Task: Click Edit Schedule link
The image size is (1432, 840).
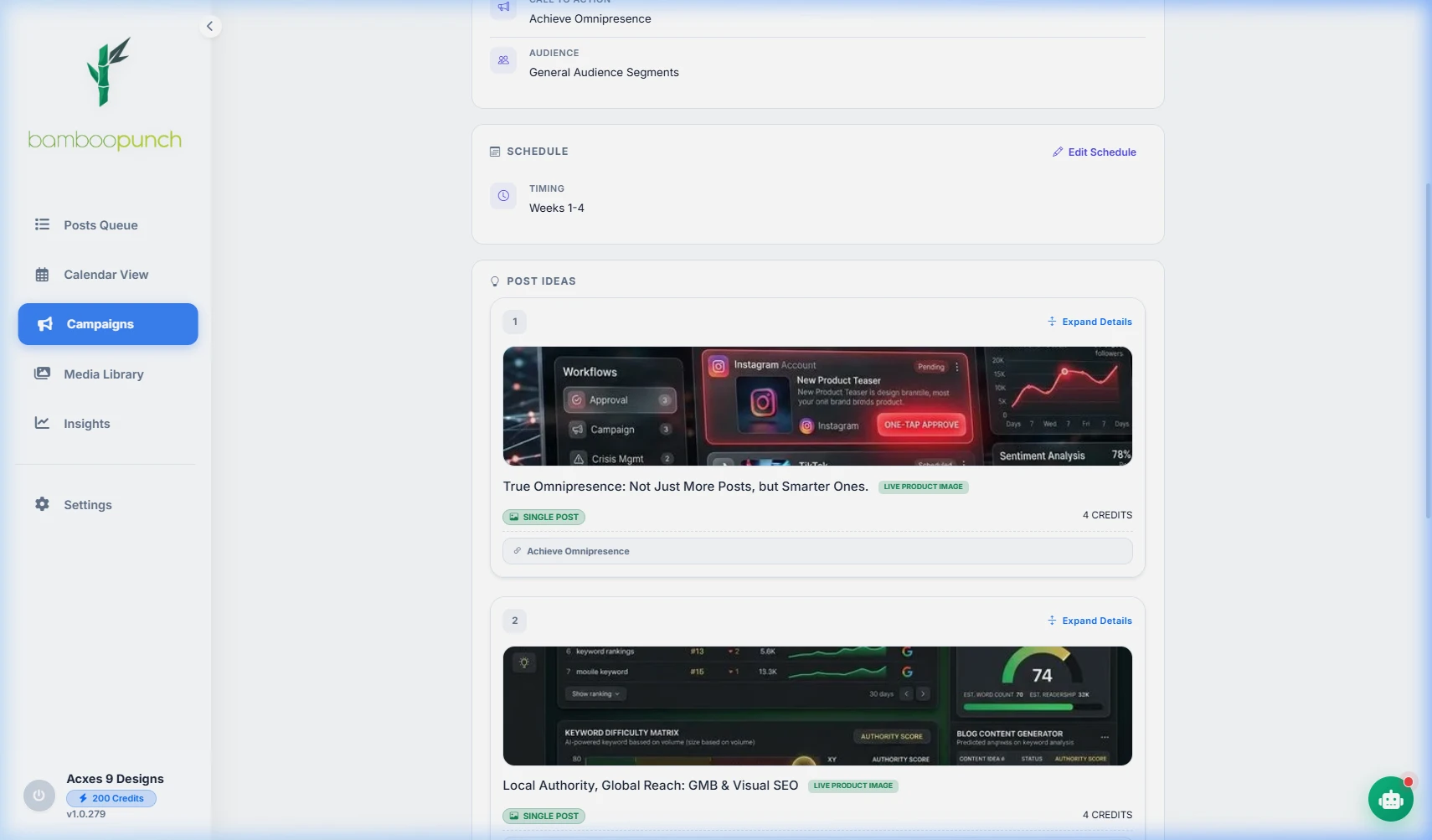Action: point(1095,152)
